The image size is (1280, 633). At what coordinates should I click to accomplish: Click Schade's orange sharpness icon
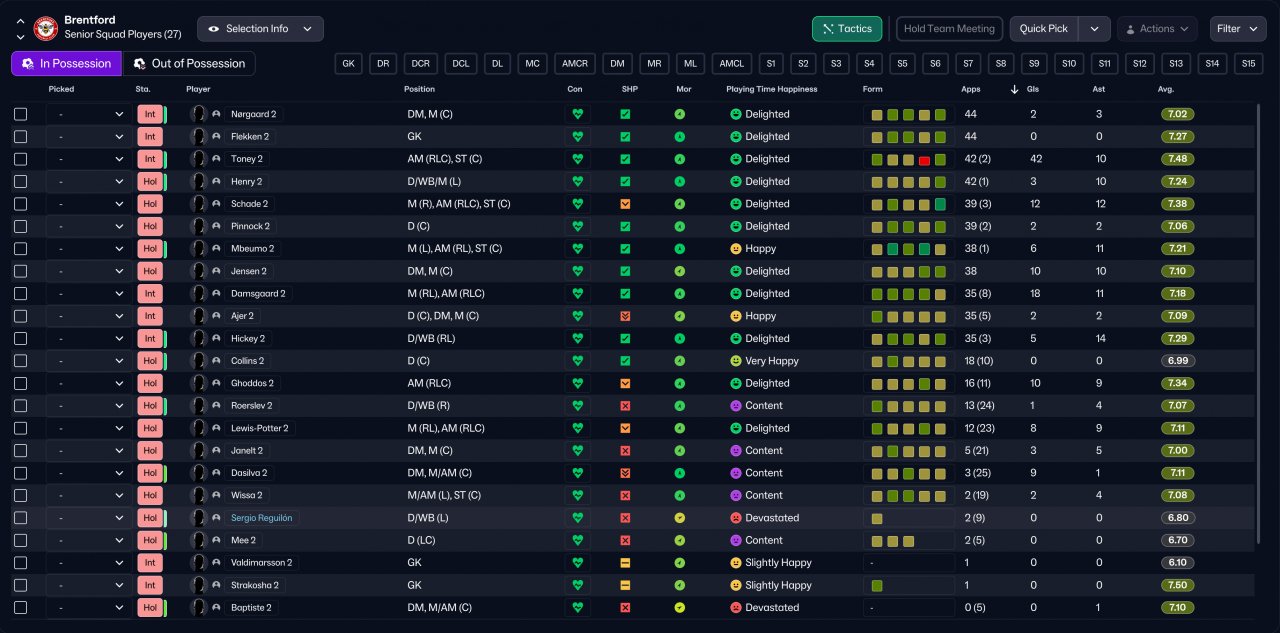pos(625,204)
